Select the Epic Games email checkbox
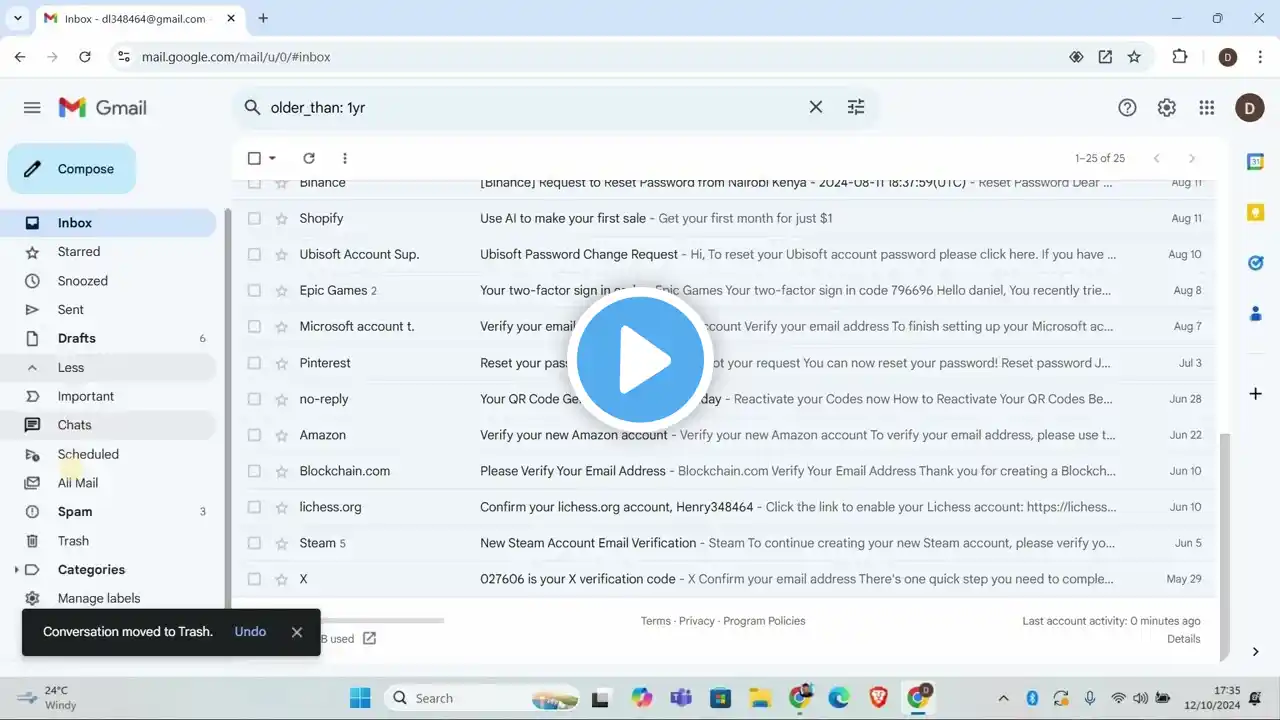Image resolution: width=1280 pixels, height=720 pixels. click(254, 290)
